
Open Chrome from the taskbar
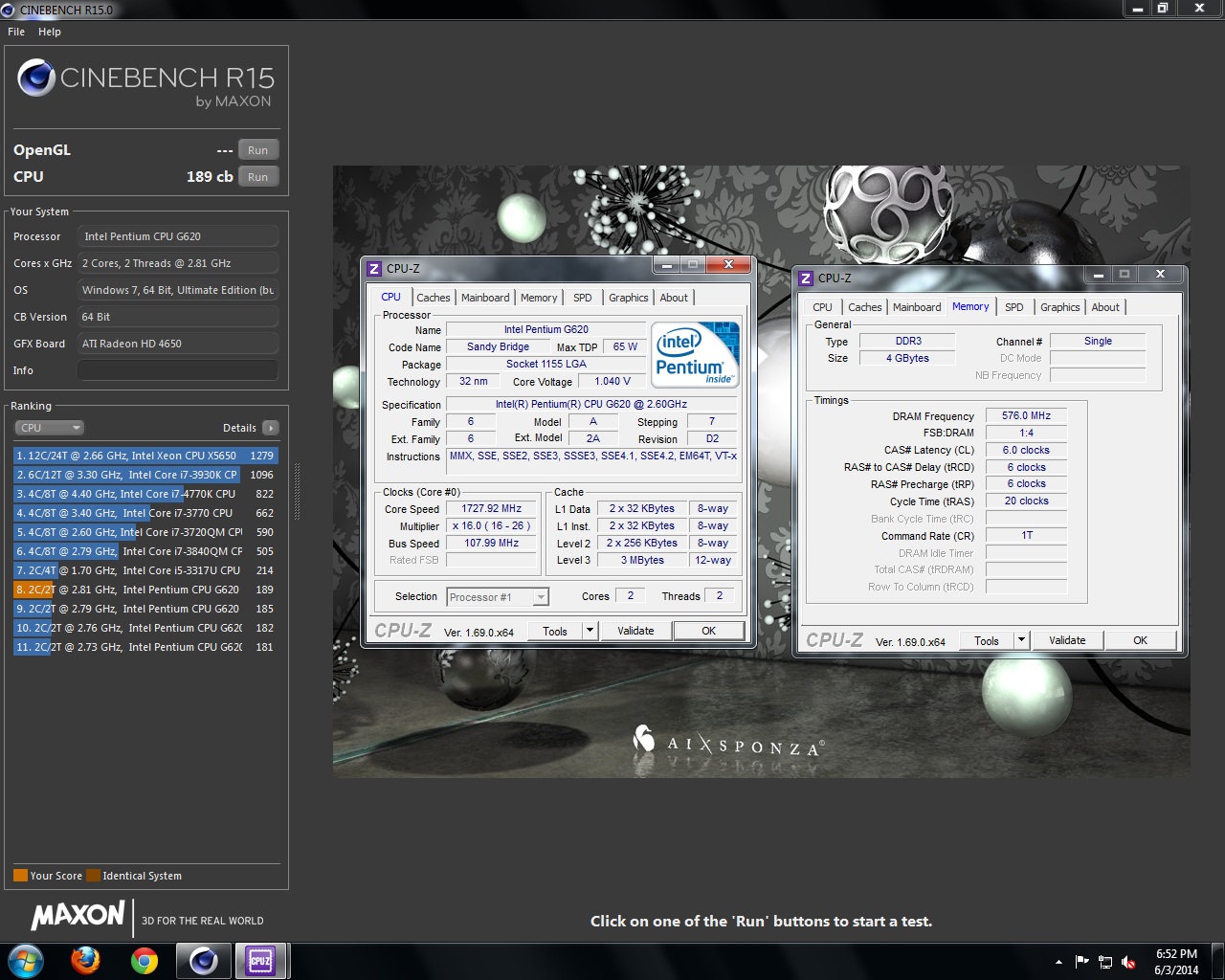[145, 961]
